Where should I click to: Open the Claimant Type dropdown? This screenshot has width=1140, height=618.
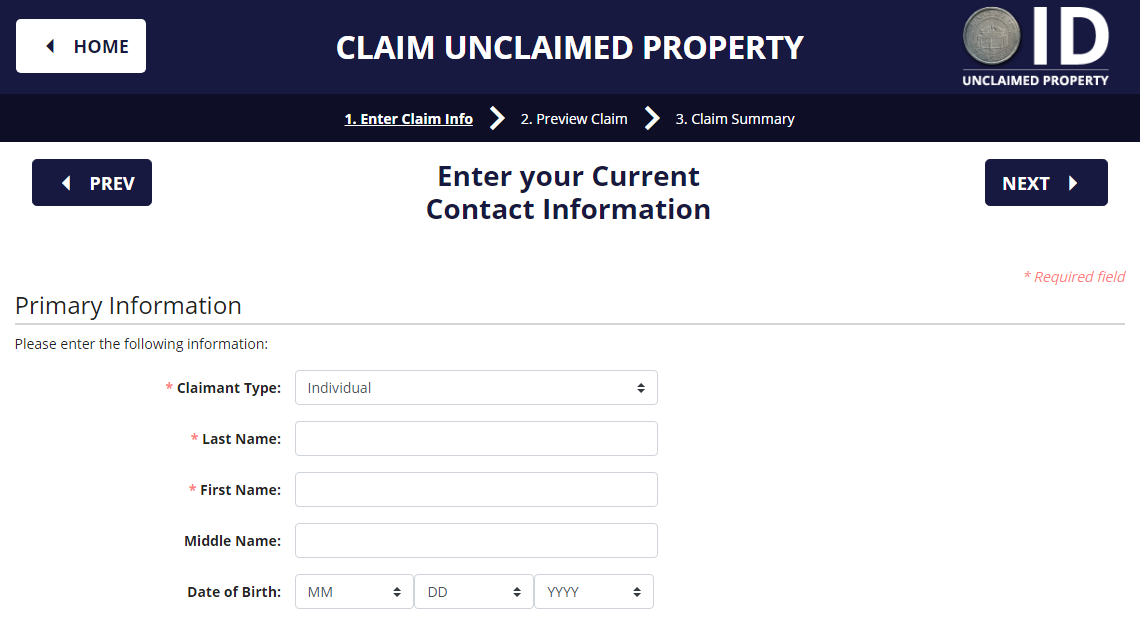click(x=476, y=387)
